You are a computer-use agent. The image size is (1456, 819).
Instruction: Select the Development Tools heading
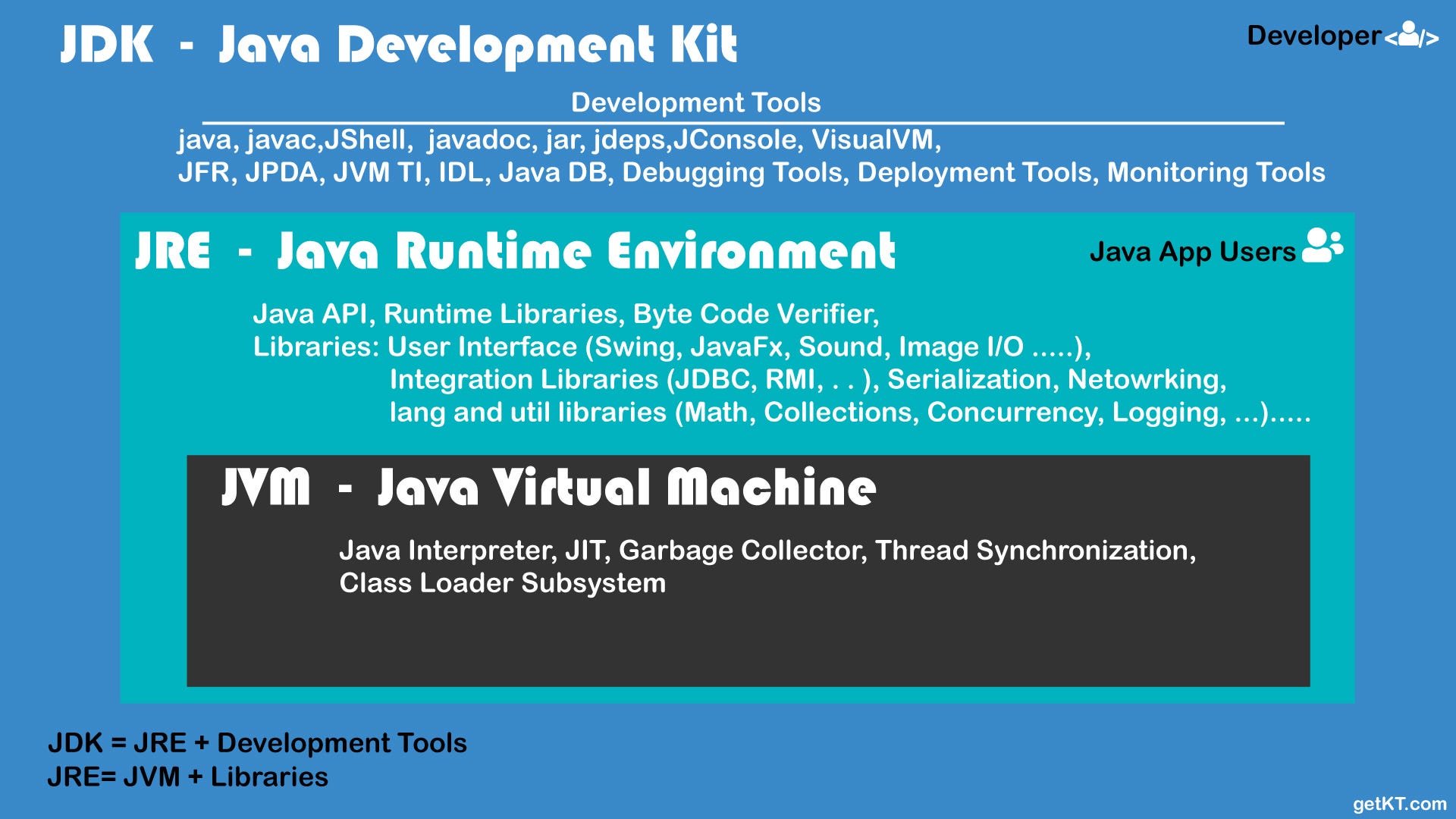pyautogui.click(x=693, y=102)
